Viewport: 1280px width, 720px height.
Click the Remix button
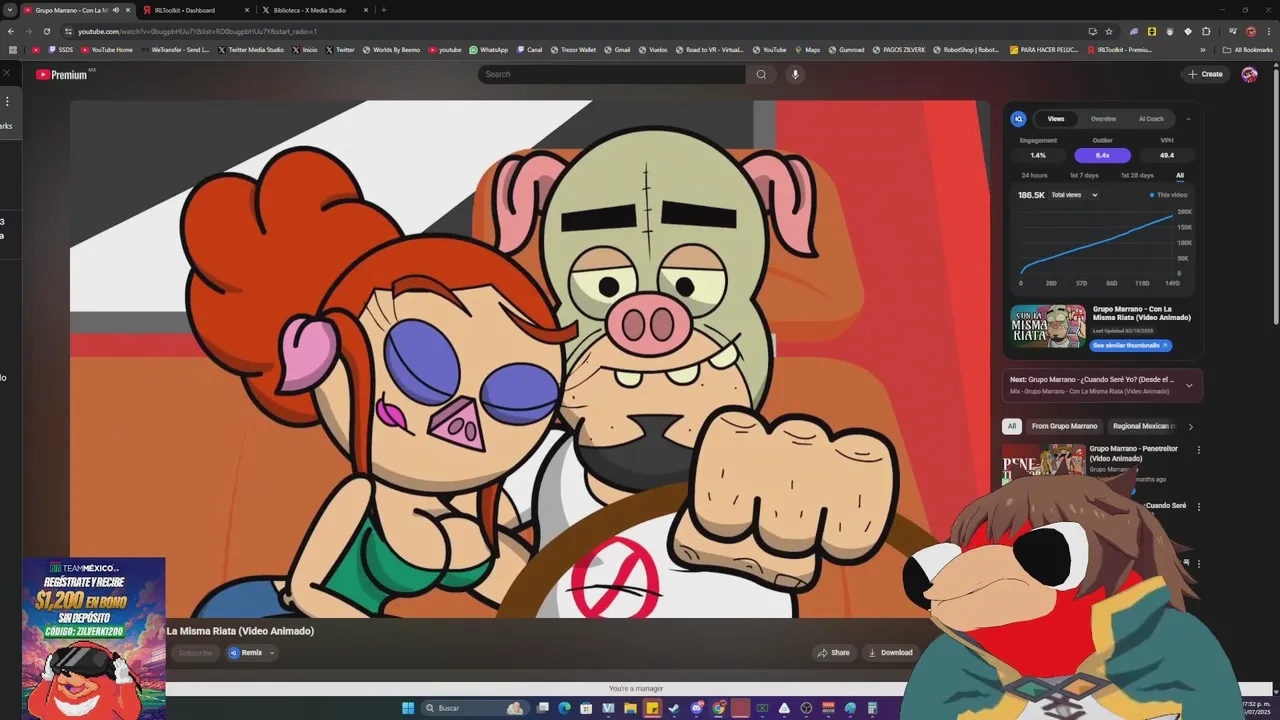pyautogui.click(x=245, y=653)
